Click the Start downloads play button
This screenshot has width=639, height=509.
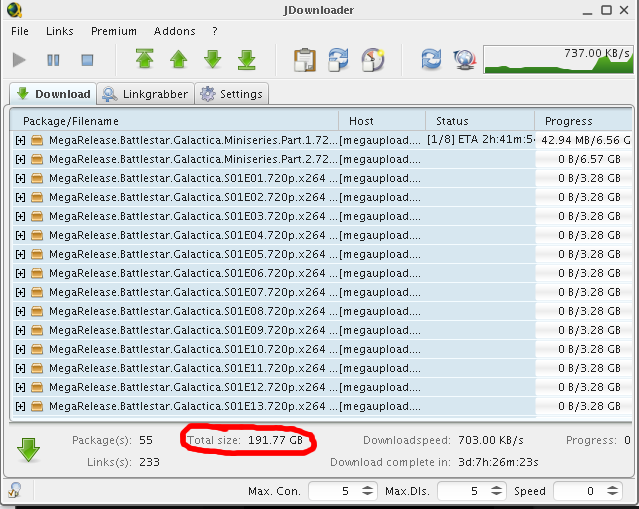pyautogui.click(x=19, y=60)
